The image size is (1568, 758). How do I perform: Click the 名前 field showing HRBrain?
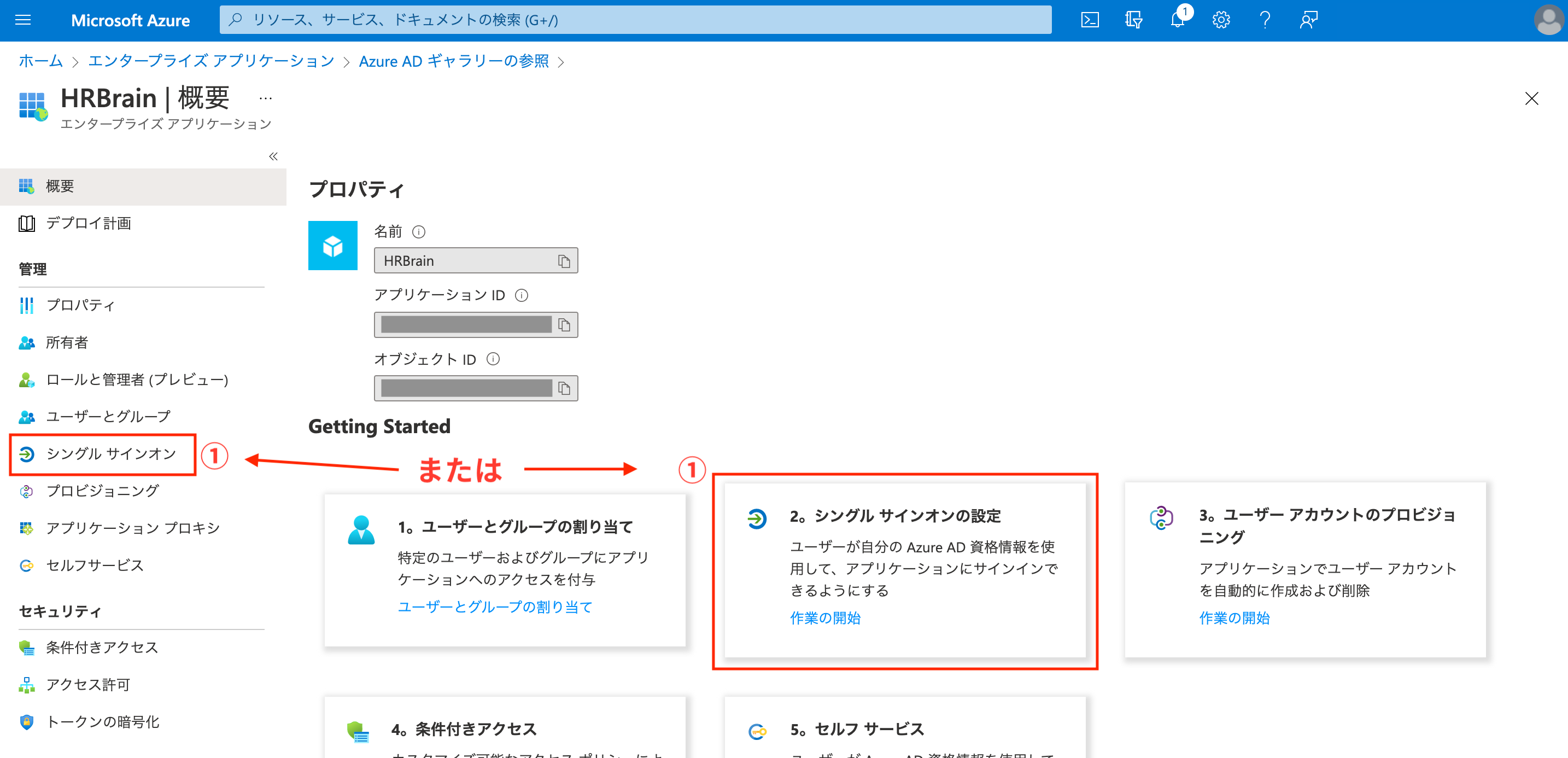pyautogui.click(x=476, y=261)
